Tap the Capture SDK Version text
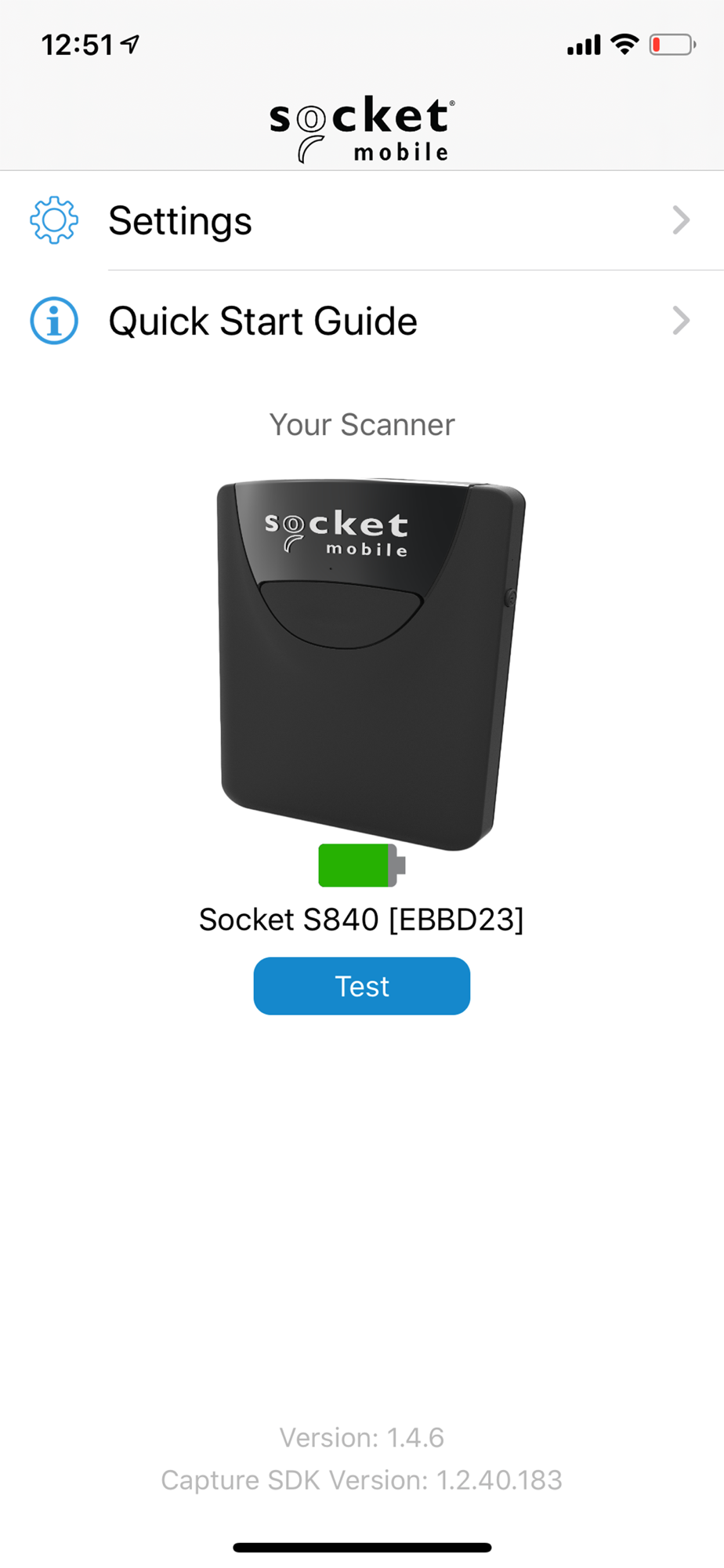The width and height of the screenshot is (724, 1568). [x=362, y=1480]
